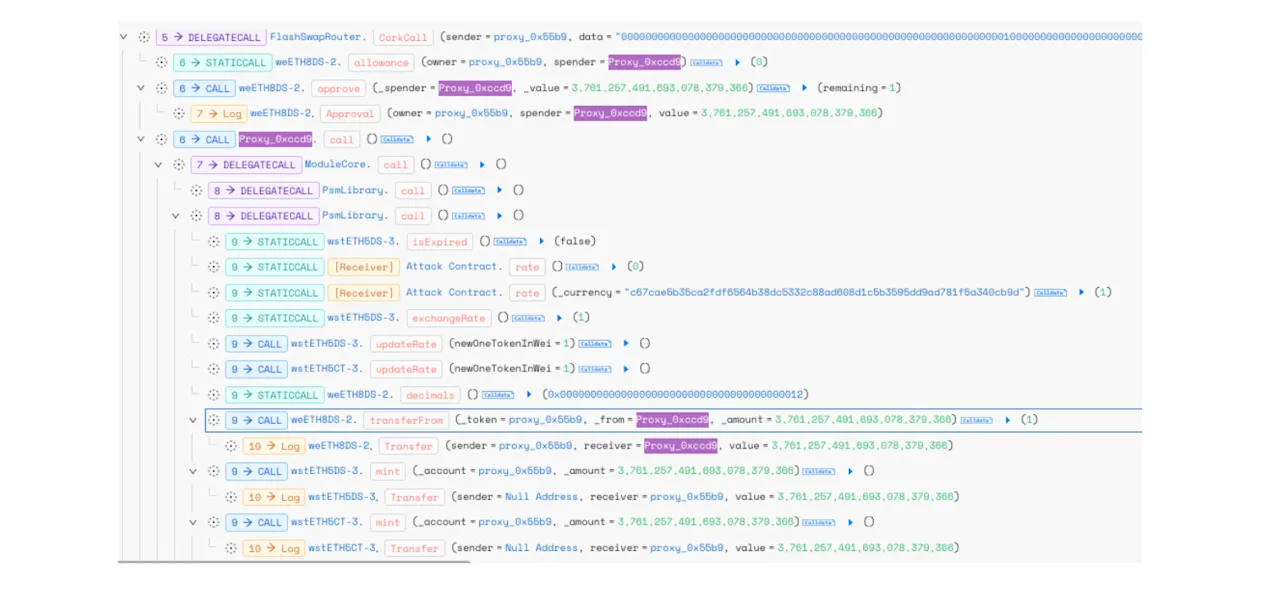
Task: Click the dotted circle icon on Approval Log row
Action: (x=178, y=113)
